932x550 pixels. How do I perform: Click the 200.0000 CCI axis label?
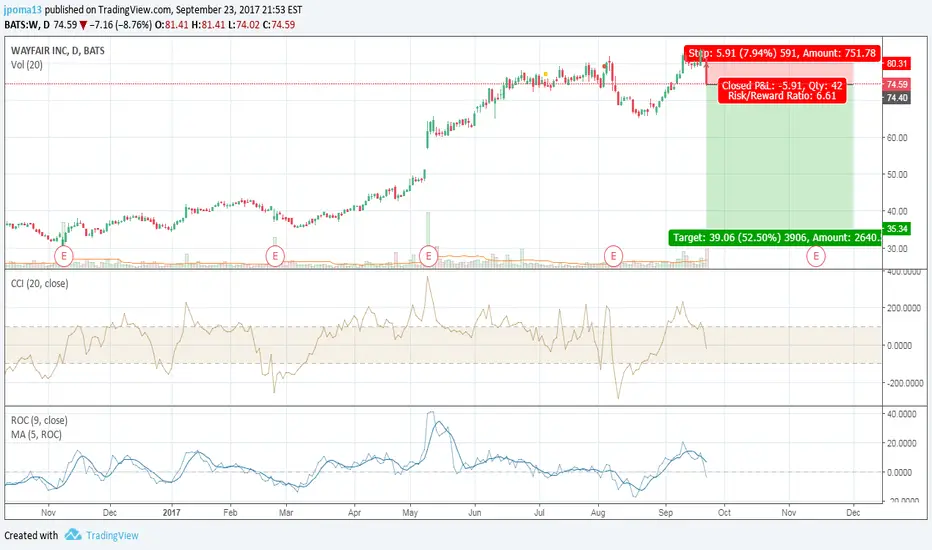coord(904,308)
